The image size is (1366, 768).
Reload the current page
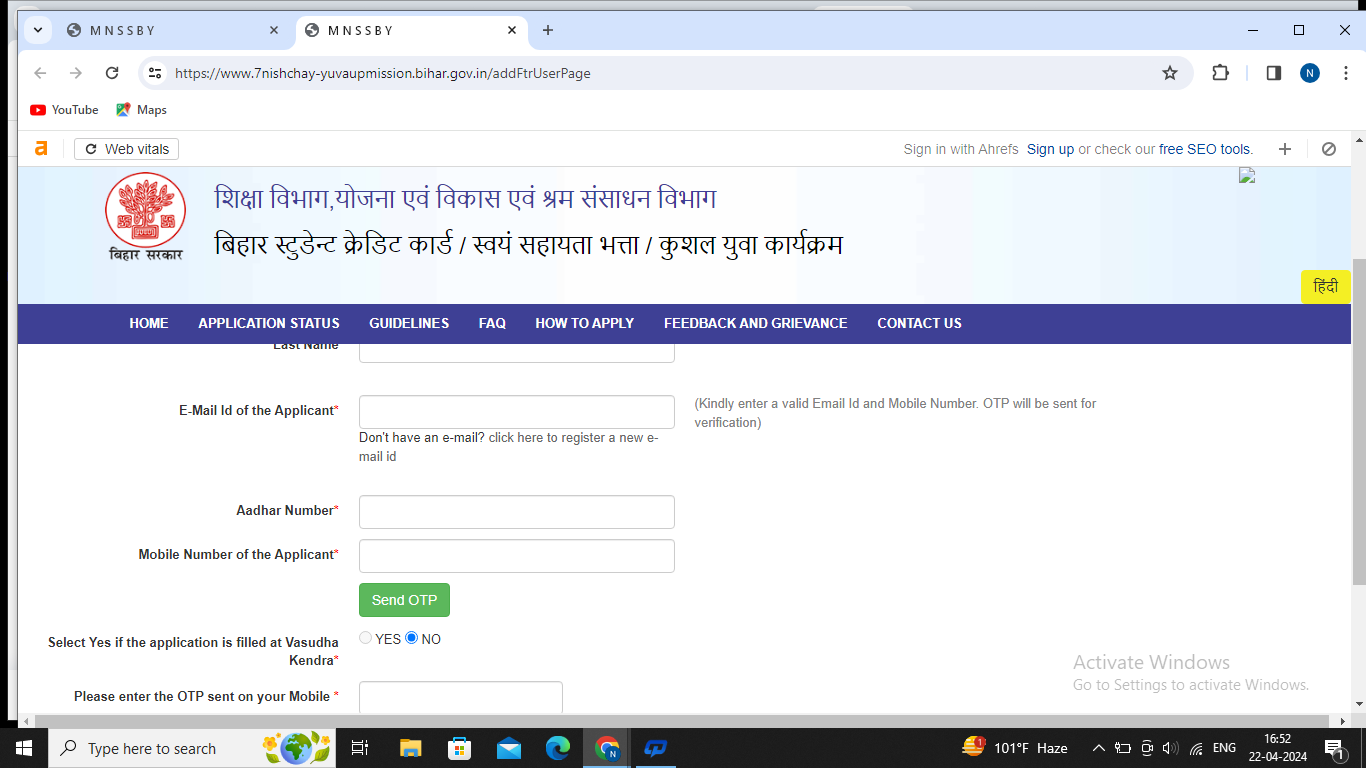tap(111, 72)
